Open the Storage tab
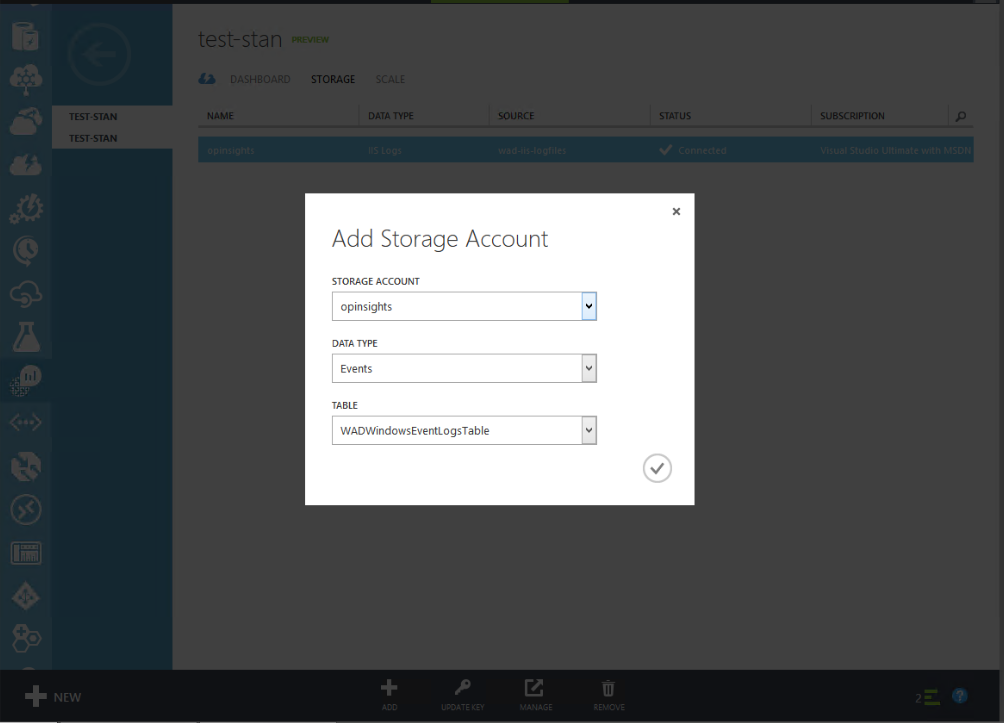 pyautogui.click(x=333, y=79)
